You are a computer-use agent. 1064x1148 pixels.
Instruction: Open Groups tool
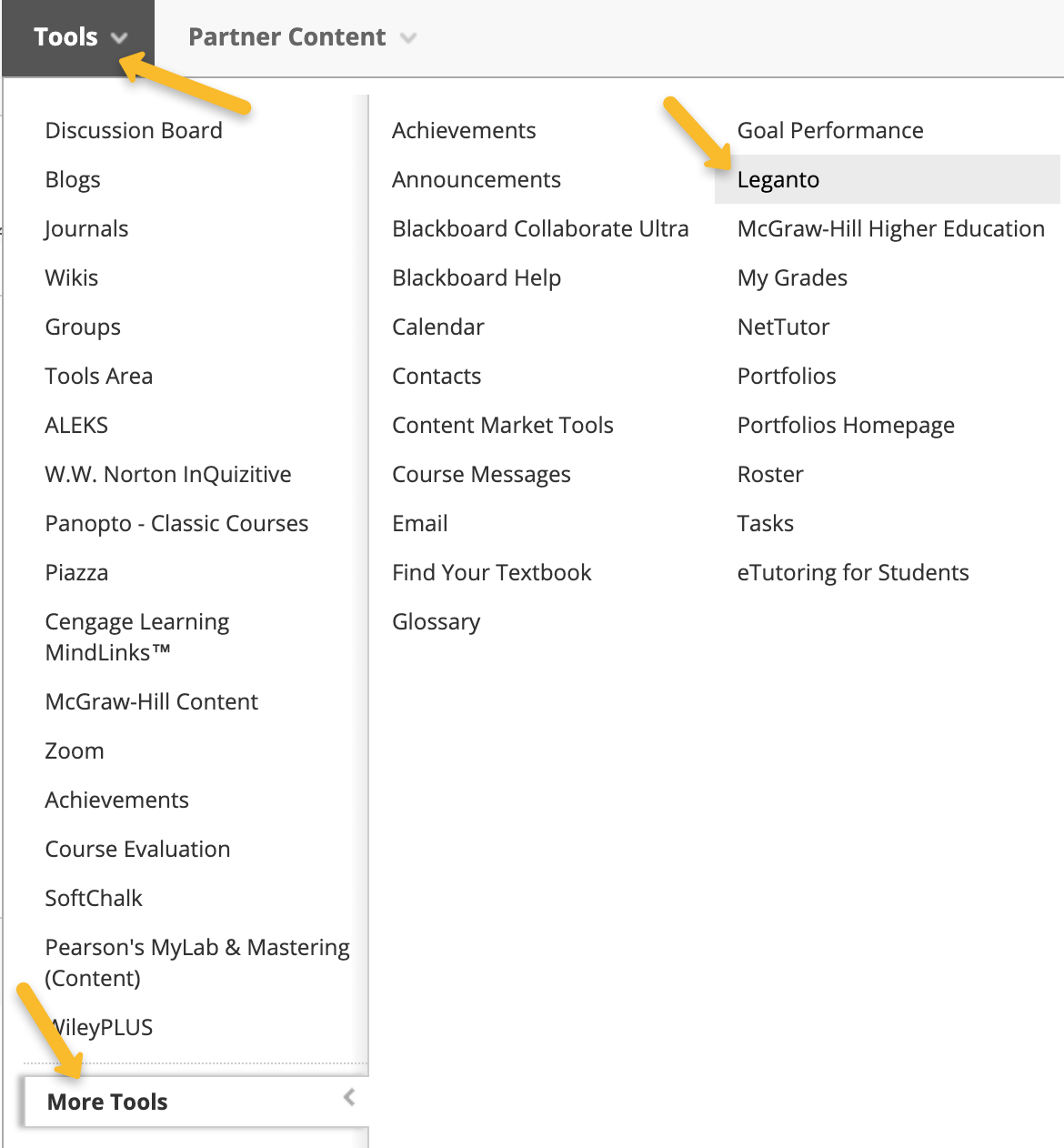[x=83, y=327]
